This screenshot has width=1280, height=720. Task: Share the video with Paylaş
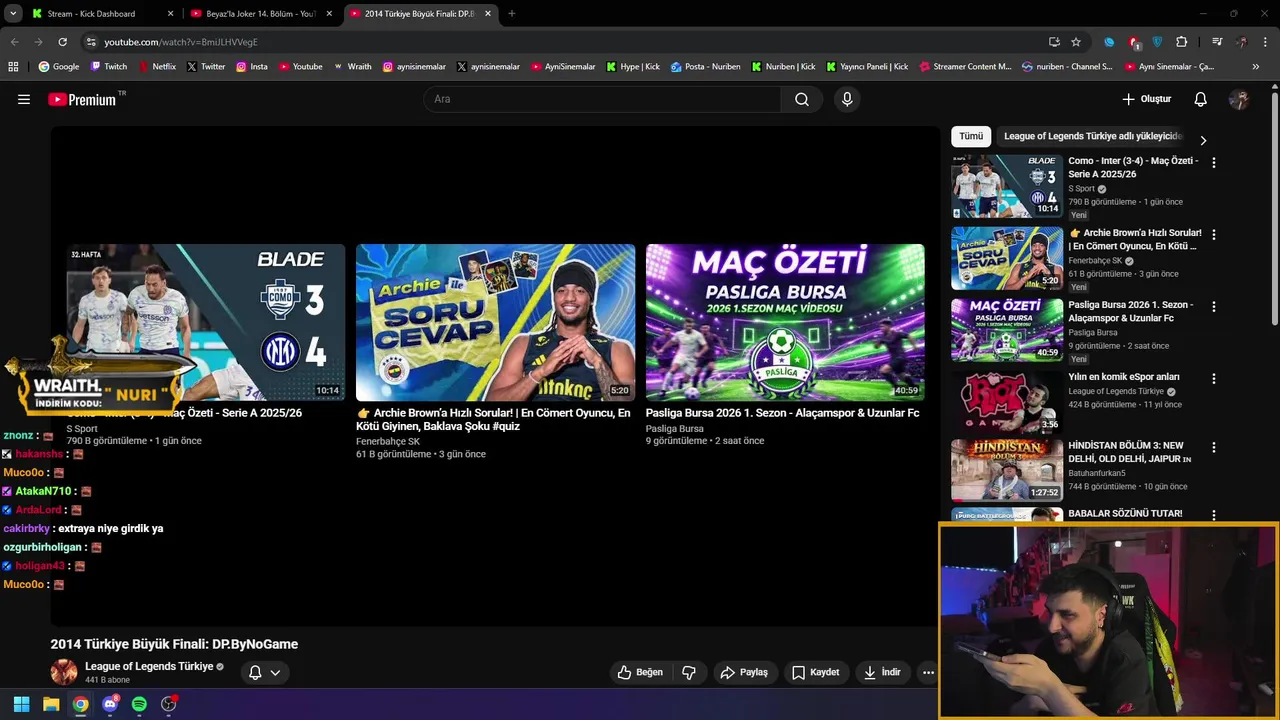pos(744,672)
